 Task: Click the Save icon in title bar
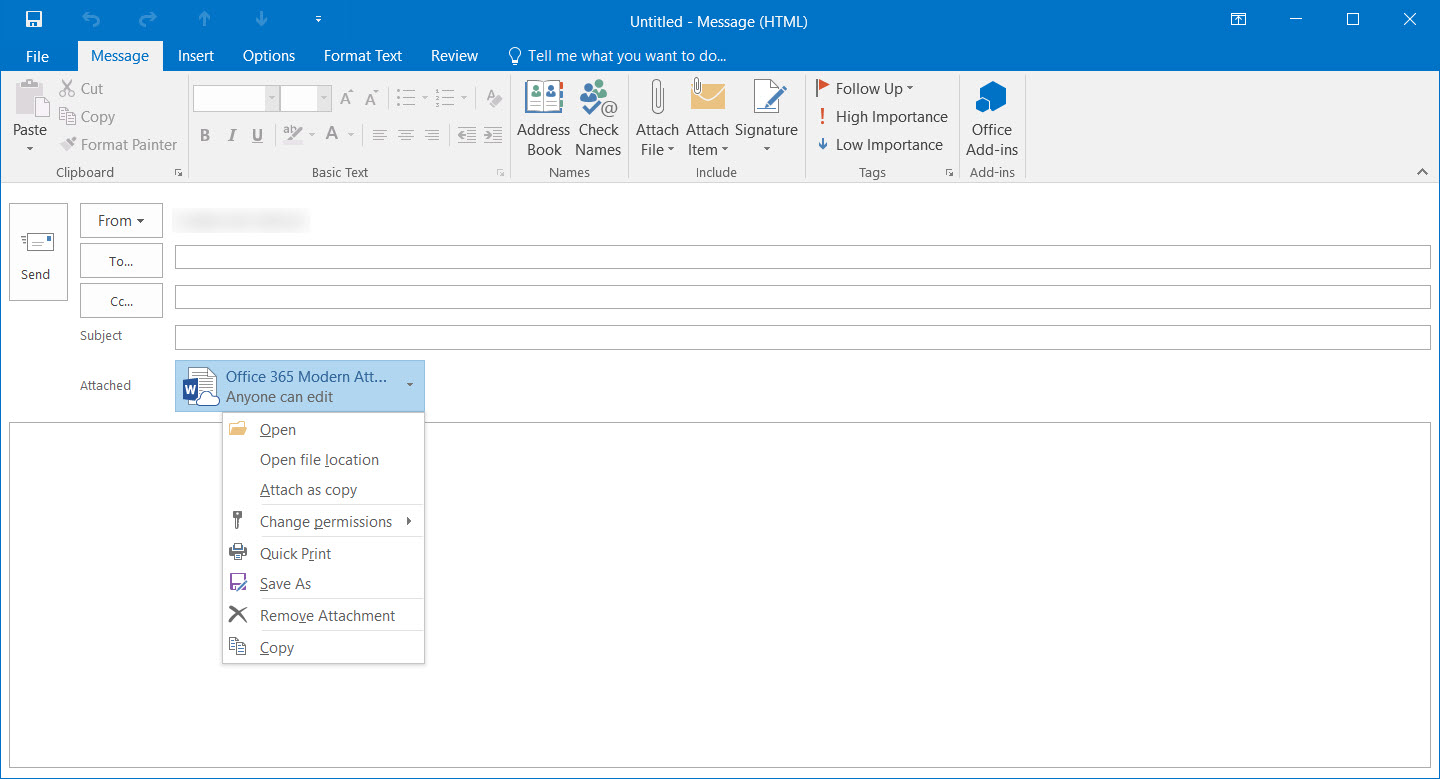pos(34,20)
